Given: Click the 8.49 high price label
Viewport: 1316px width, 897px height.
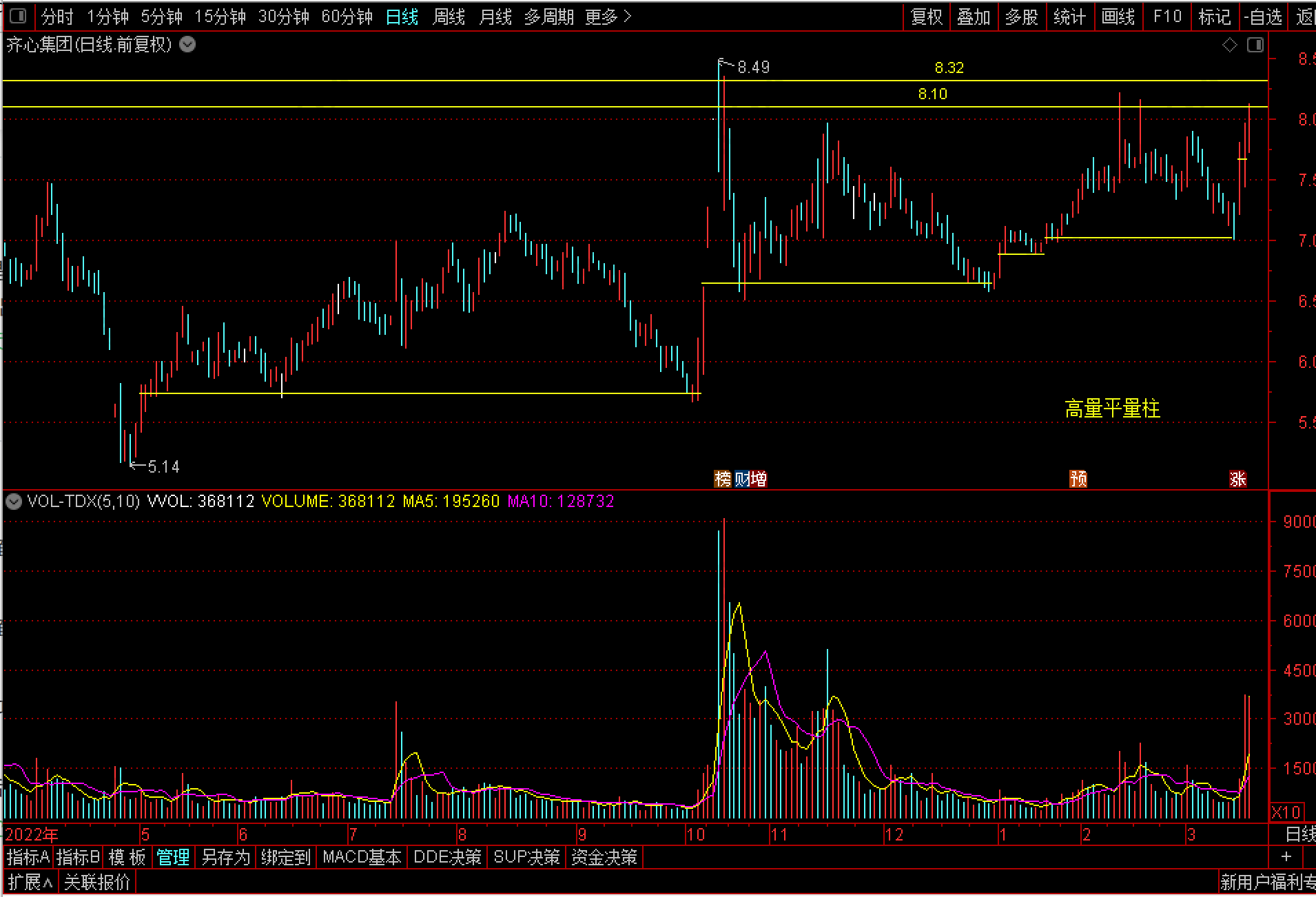Looking at the screenshot, I should point(753,68).
